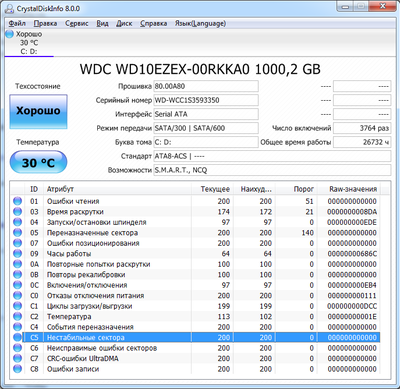This screenshot has width=400, height=389.
Task: Click raw value 0000000008DA
Action: click(352, 212)
